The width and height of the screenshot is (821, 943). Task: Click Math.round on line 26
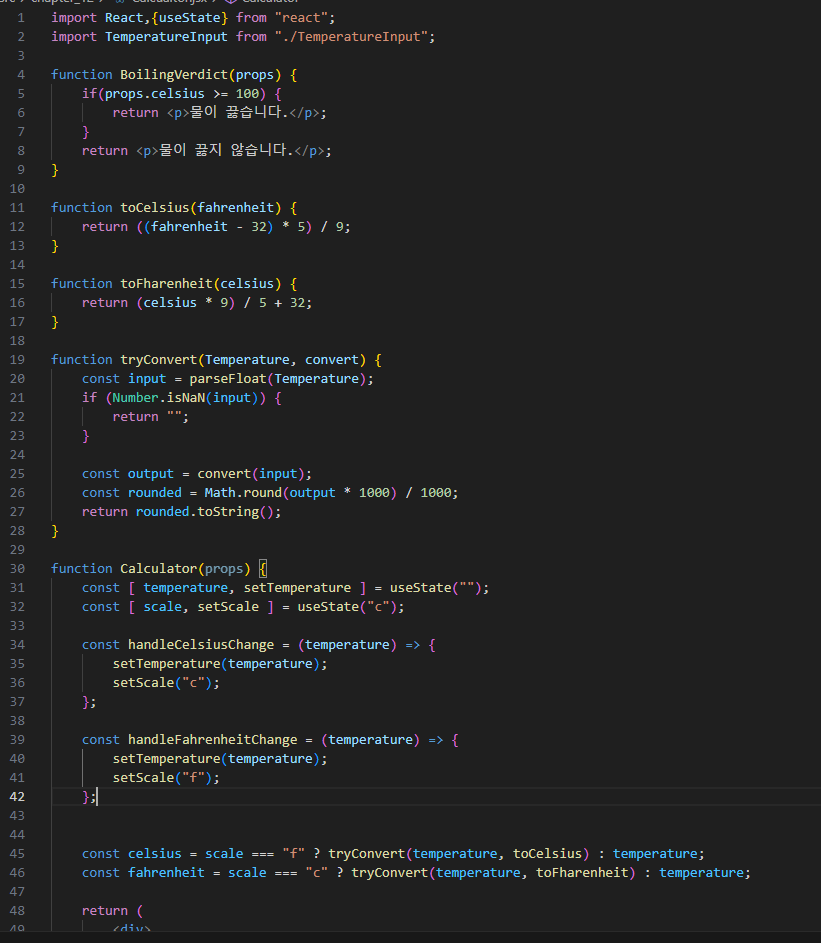244,493
